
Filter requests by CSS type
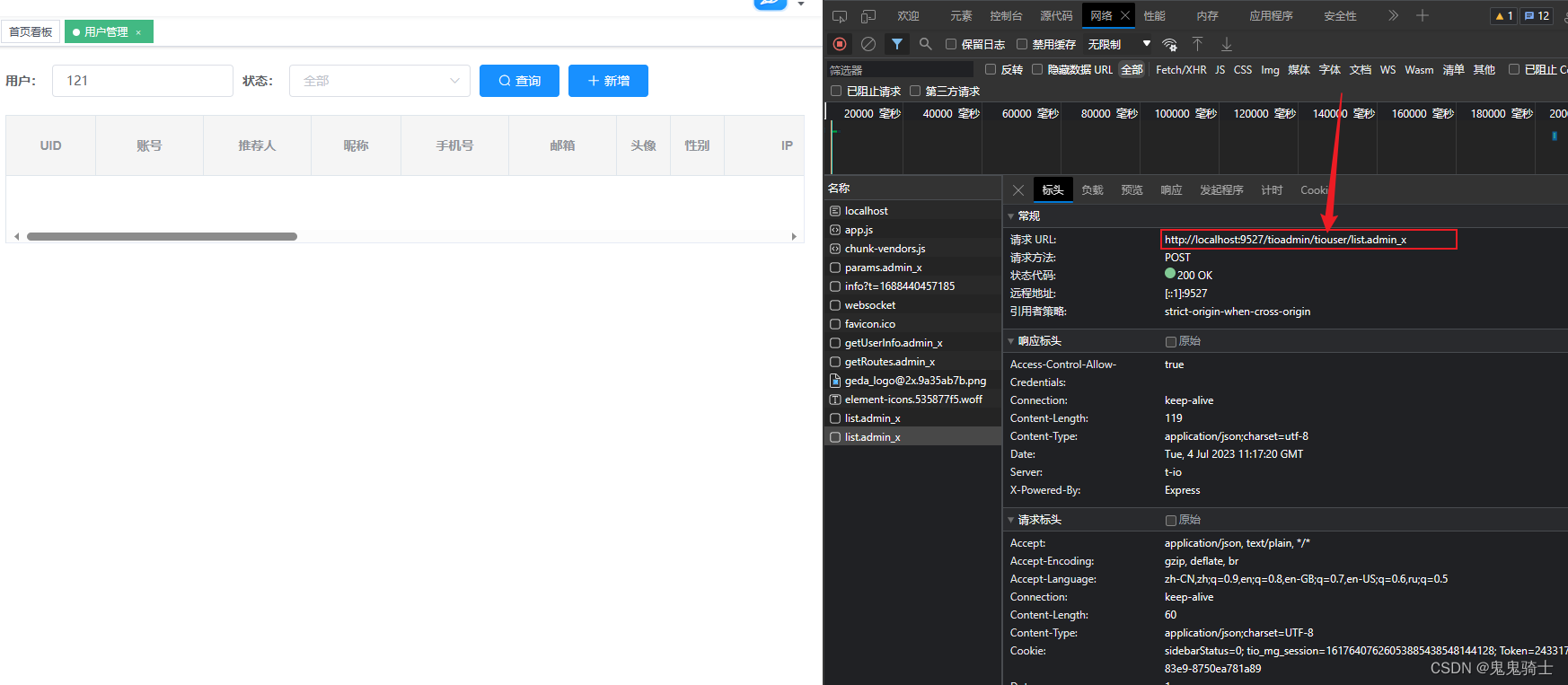click(x=1243, y=69)
